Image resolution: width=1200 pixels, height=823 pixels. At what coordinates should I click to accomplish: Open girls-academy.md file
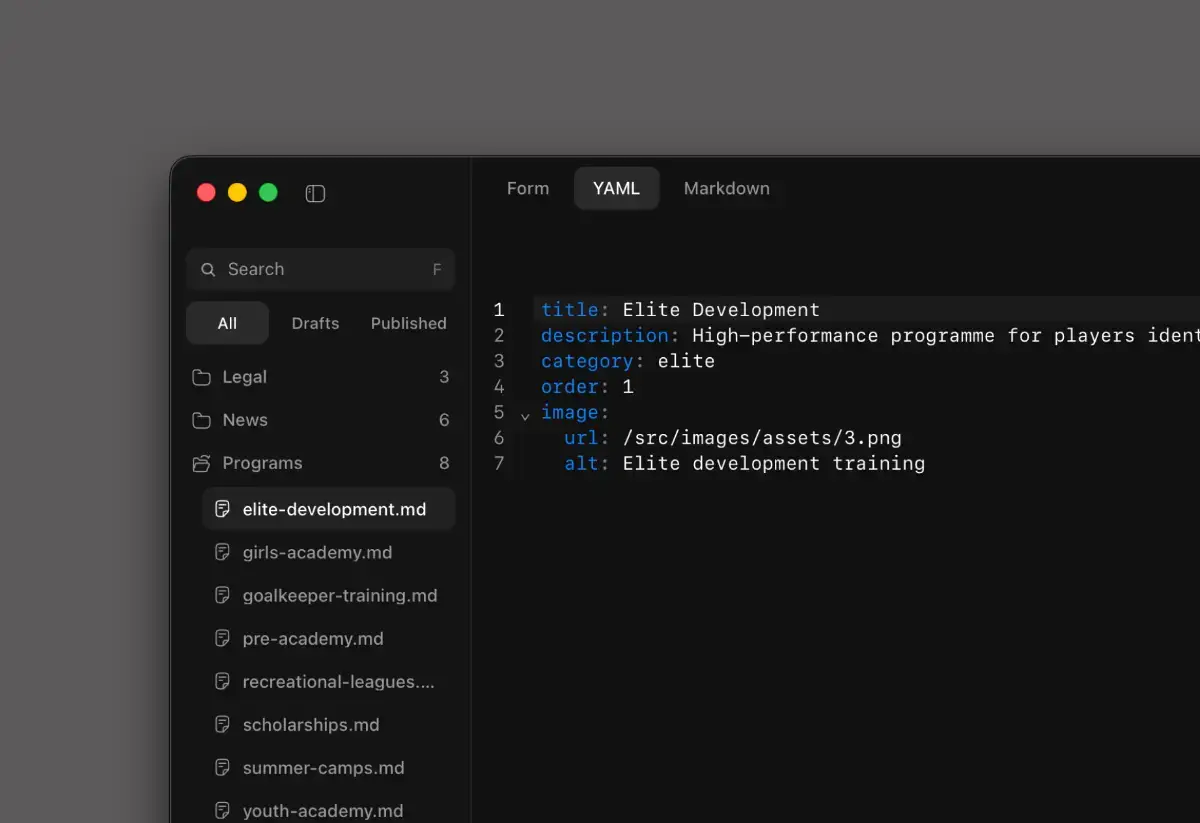328,552
